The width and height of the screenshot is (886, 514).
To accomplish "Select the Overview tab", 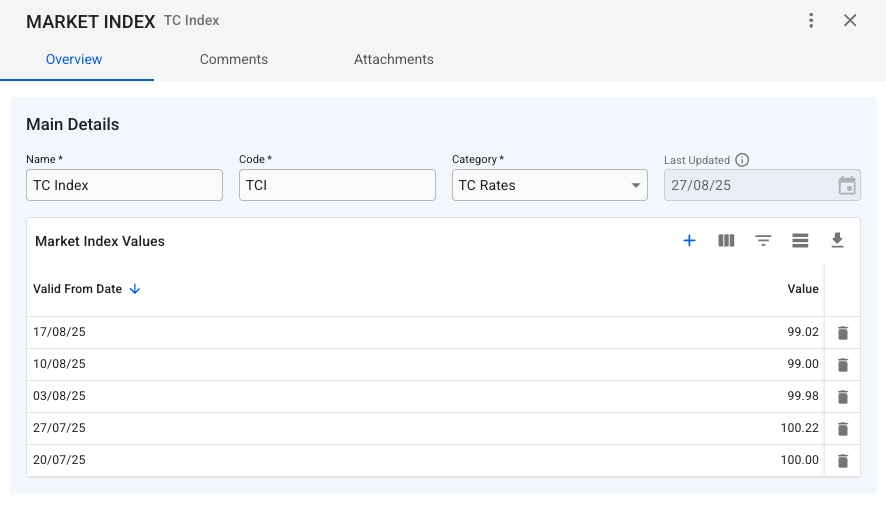I will click(74, 59).
